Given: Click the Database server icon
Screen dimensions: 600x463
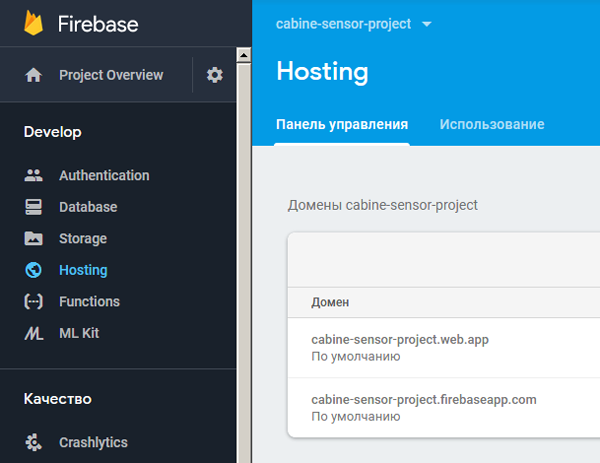Looking at the screenshot, I should [x=33, y=207].
